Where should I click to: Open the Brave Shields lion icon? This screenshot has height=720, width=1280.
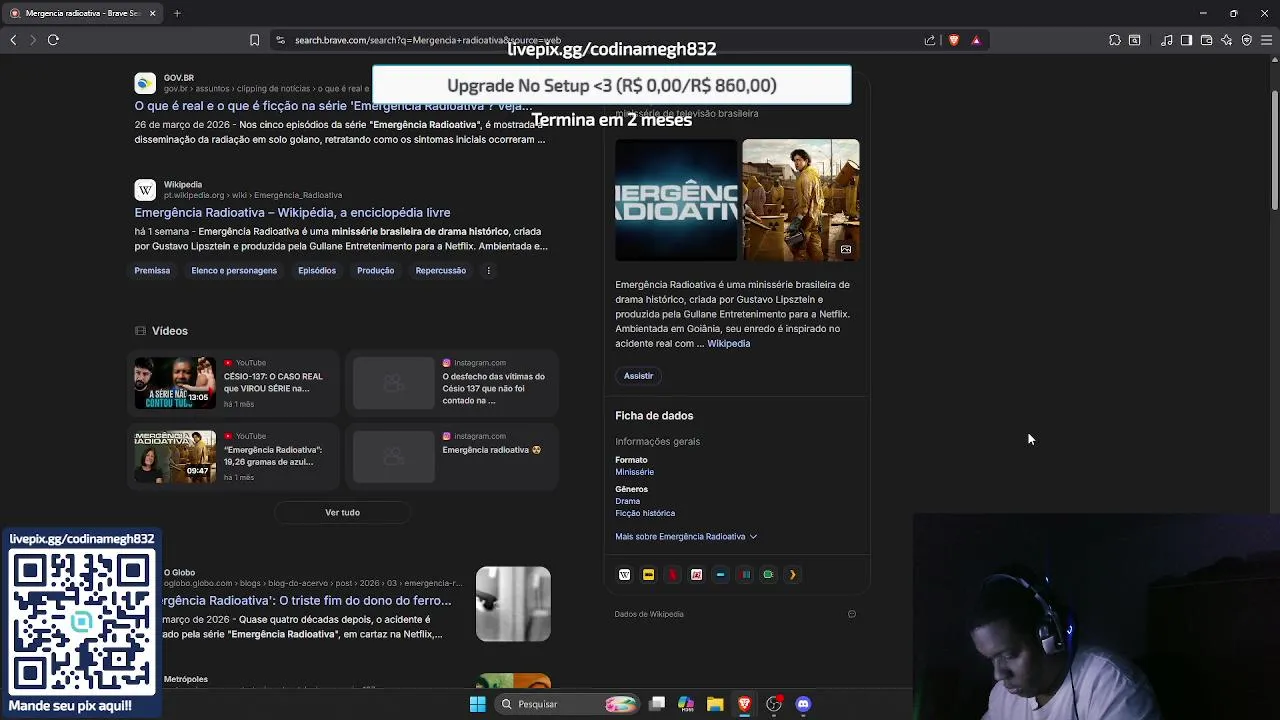click(954, 40)
